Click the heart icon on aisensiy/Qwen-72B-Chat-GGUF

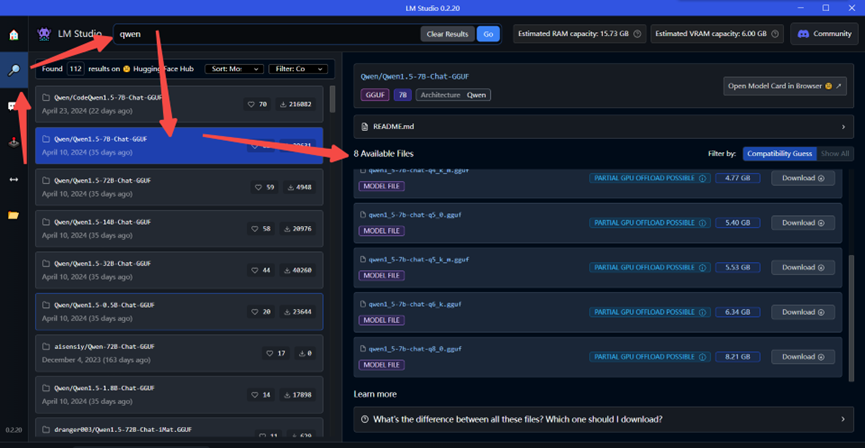(269, 353)
